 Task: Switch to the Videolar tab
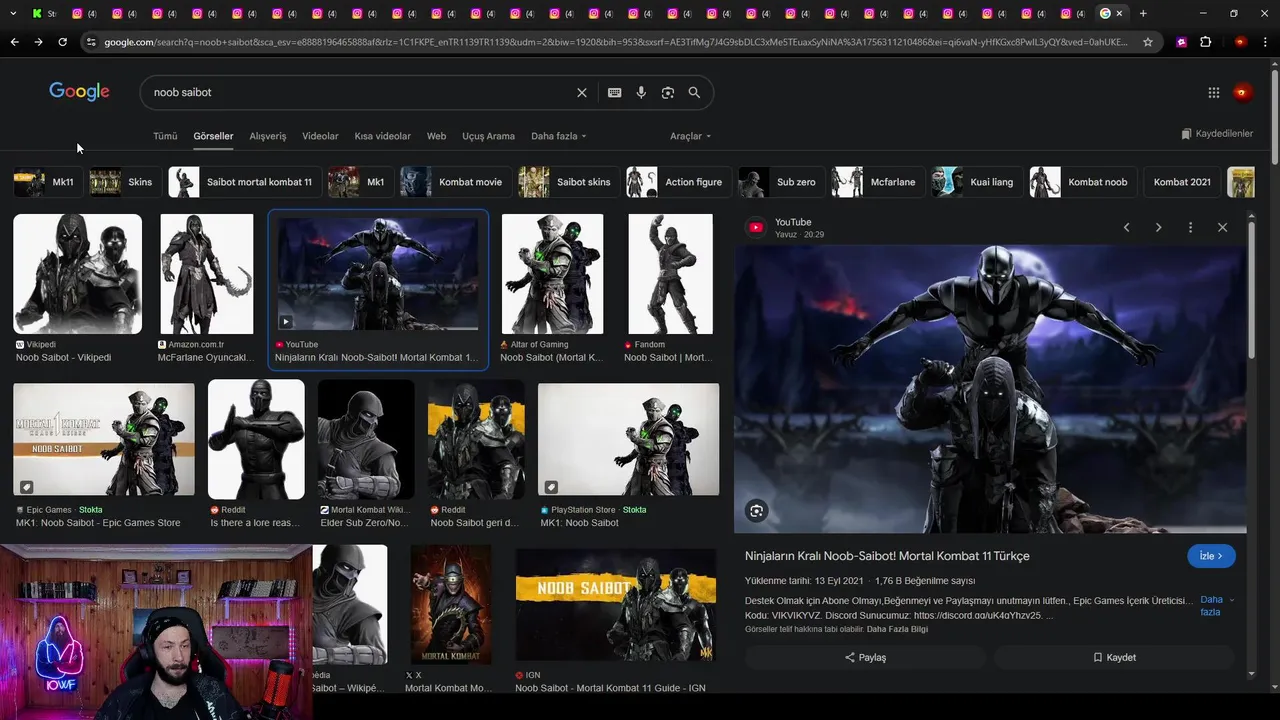320,136
